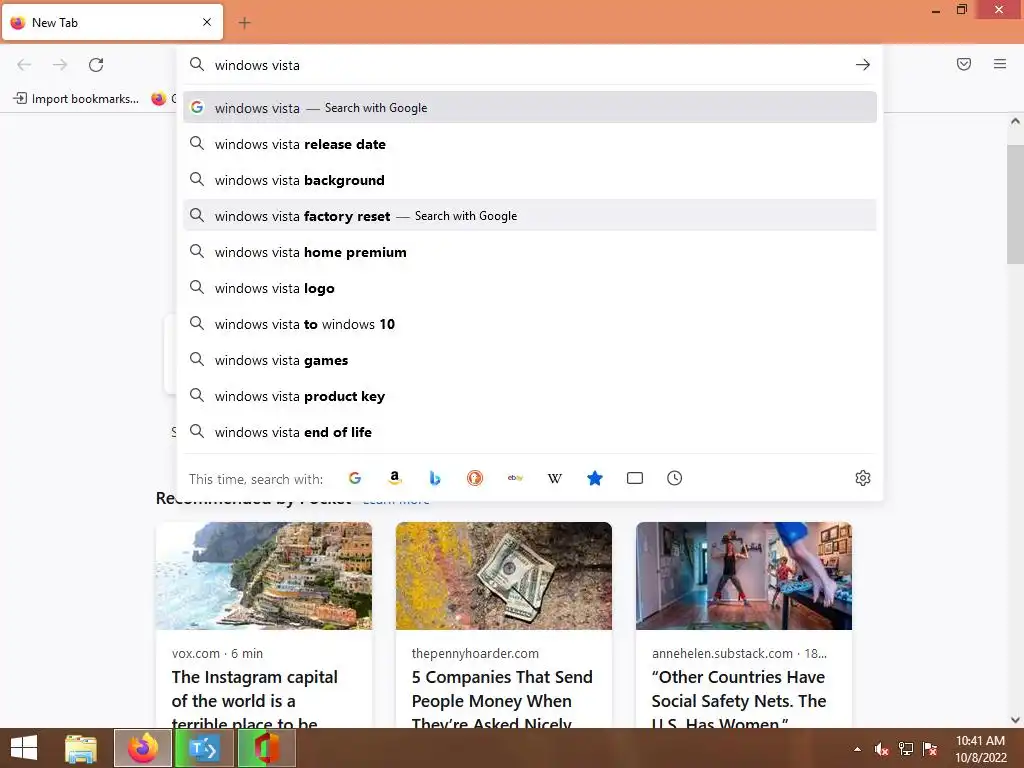Search with the DuckDuckGo engine icon
Image resolution: width=1024 pixels, height=768 pixels.
point(475,478)
